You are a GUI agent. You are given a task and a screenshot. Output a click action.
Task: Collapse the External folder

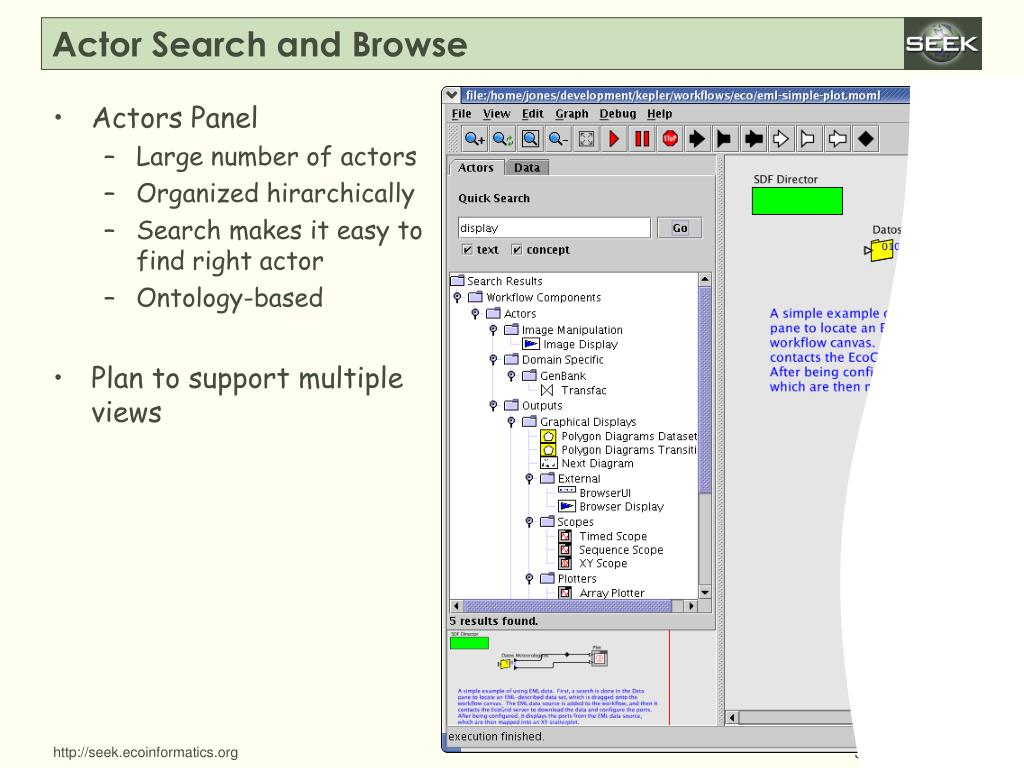point(530,479)
